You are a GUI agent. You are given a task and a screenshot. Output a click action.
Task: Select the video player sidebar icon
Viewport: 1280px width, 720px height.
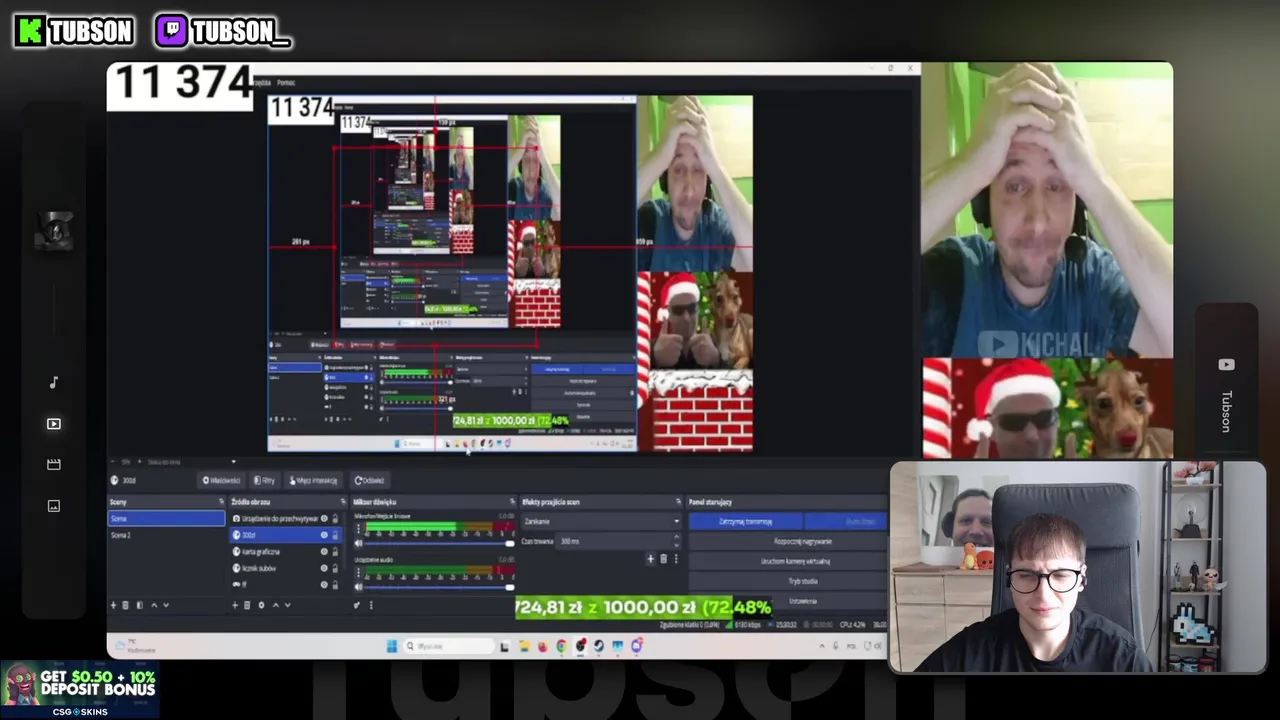(54, 424)
